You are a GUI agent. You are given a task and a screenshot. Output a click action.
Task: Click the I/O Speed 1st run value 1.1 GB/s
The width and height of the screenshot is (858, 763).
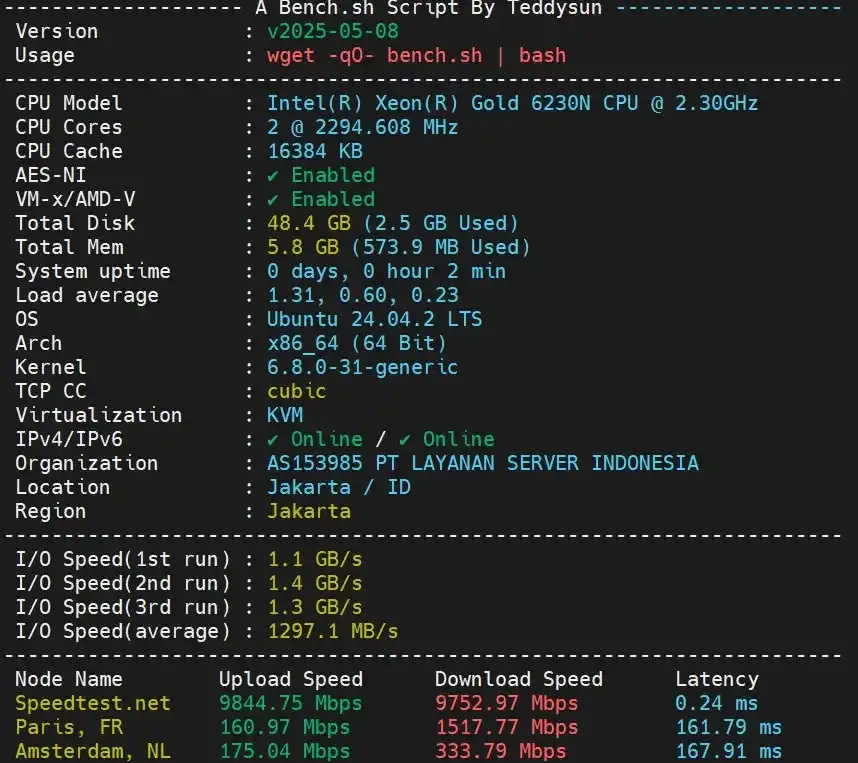(x=315, y=559)
